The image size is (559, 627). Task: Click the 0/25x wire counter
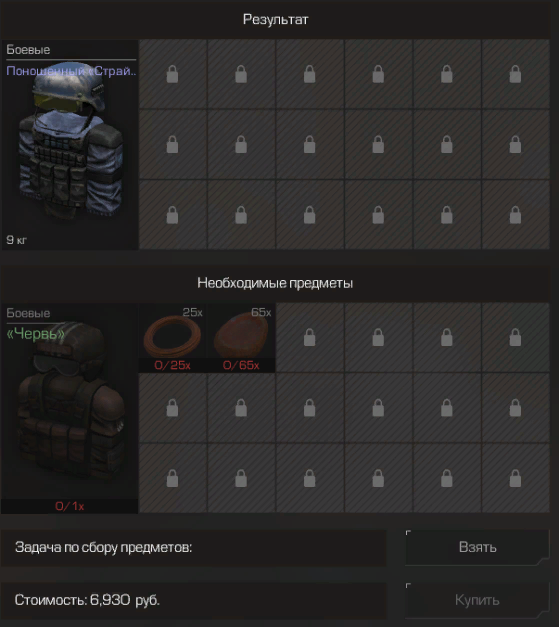coord(173,365)
